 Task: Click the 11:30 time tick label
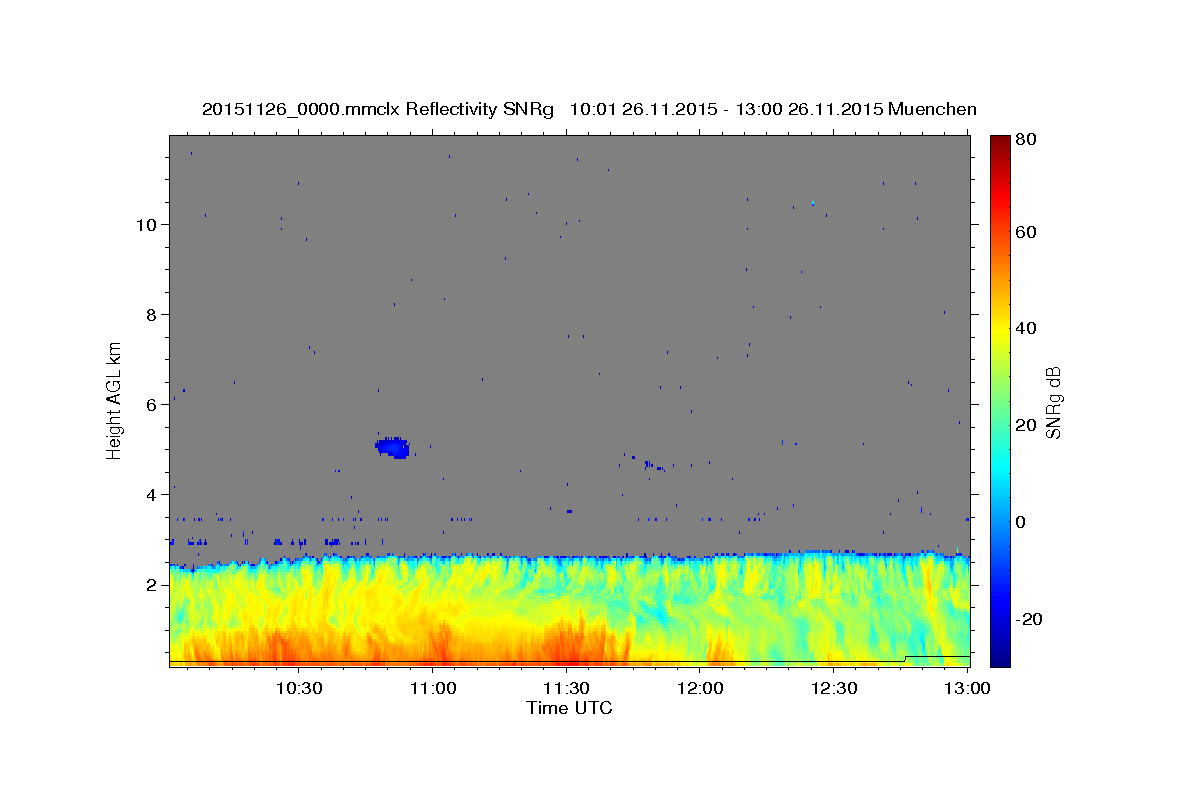click(x=567, y=688)
